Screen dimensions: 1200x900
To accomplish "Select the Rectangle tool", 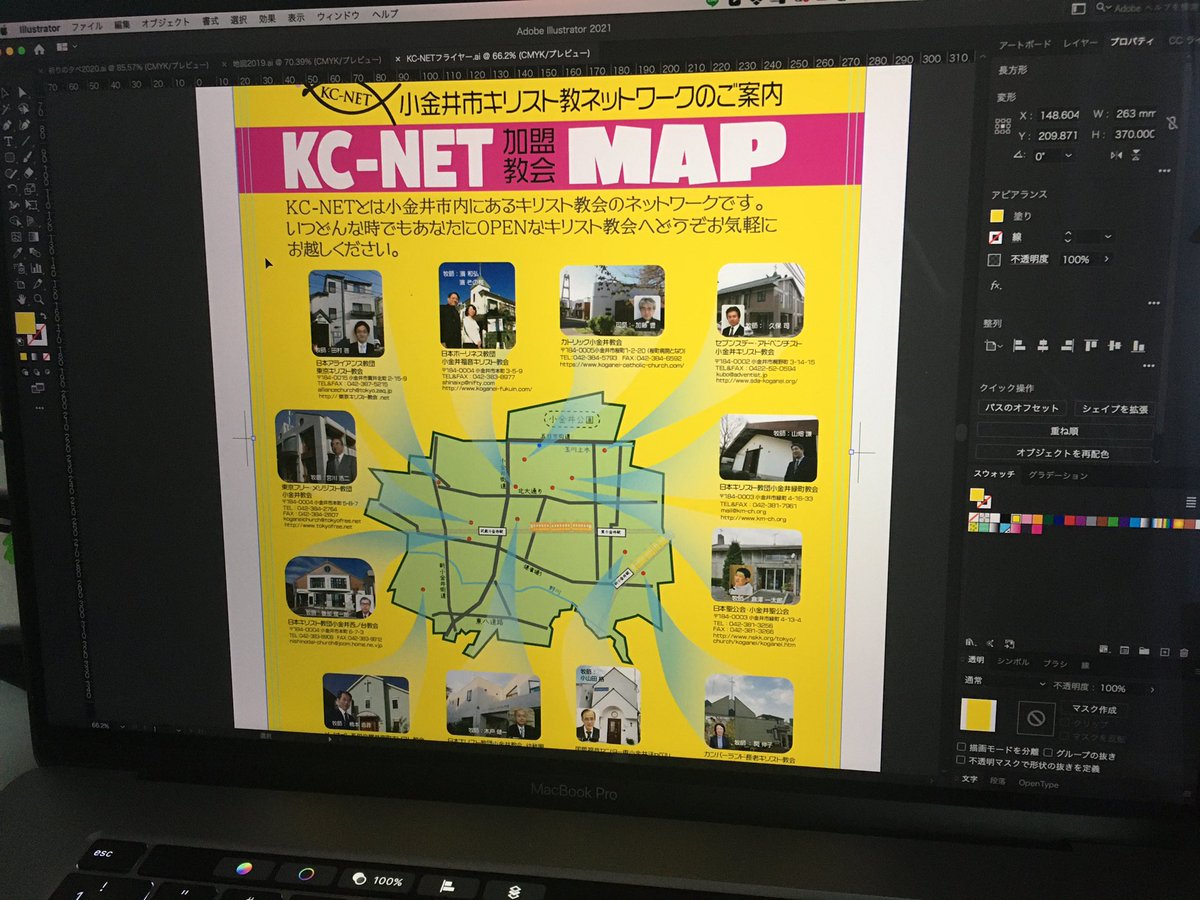I will point(9,156).
